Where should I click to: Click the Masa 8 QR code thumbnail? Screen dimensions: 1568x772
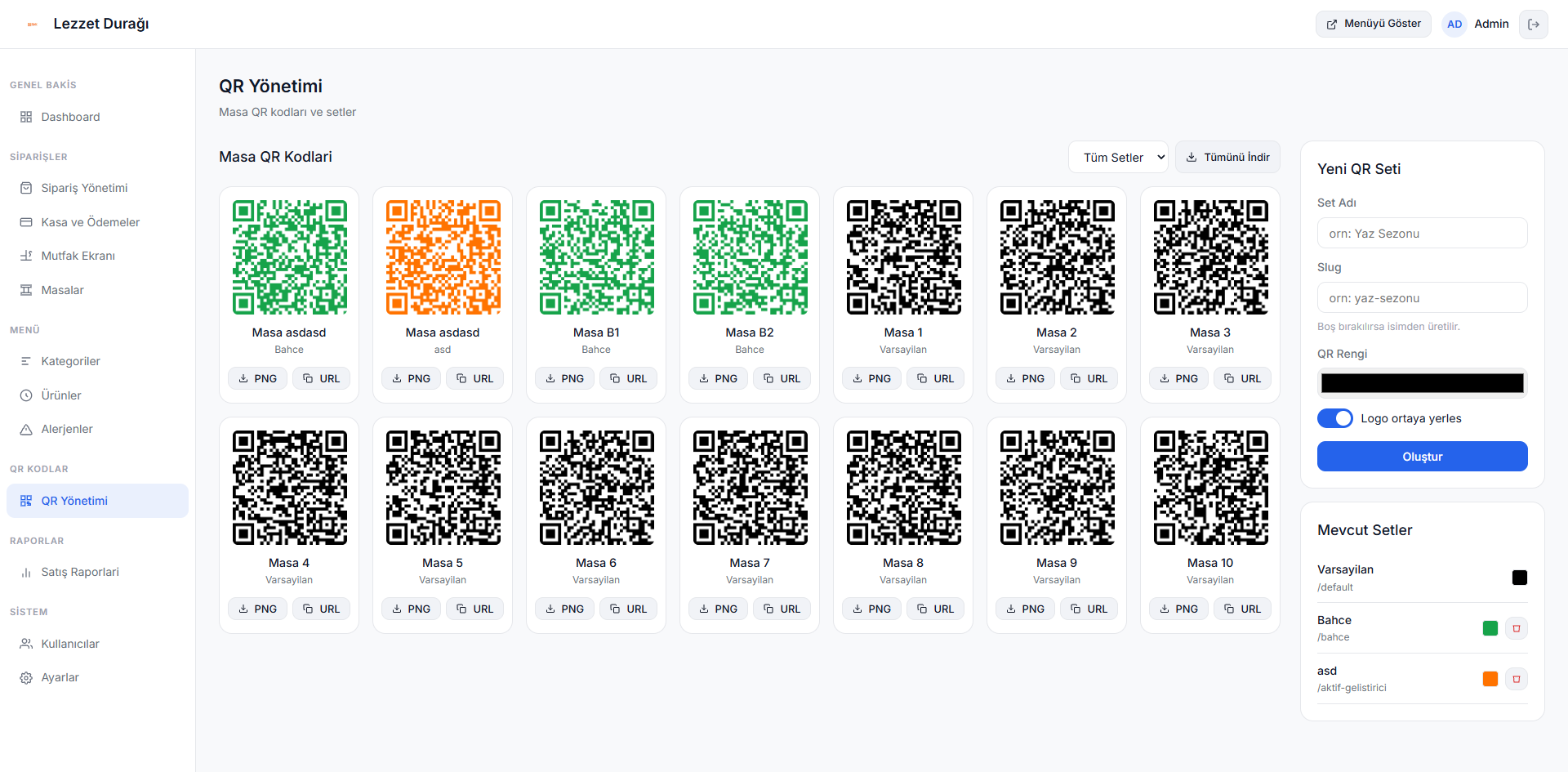tap(903, 488)
